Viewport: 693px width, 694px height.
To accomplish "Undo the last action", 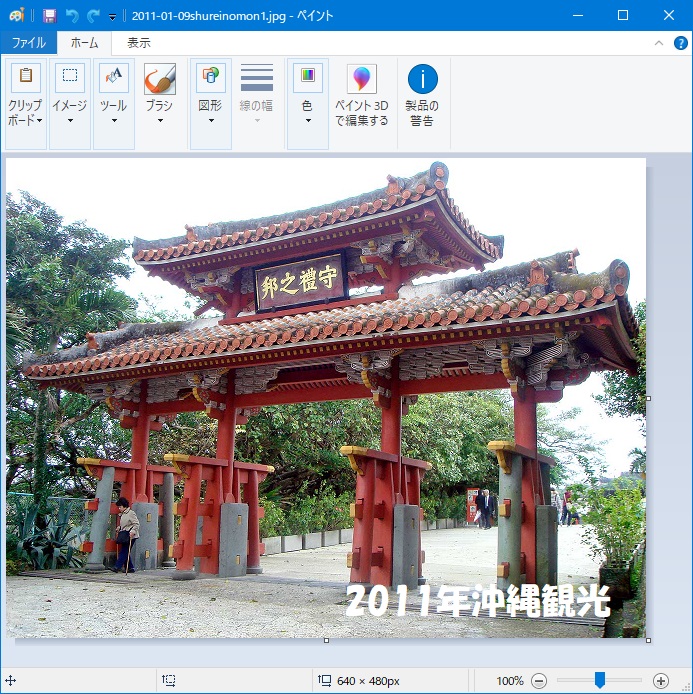I will pyautogui.click(x=72, y=16).
